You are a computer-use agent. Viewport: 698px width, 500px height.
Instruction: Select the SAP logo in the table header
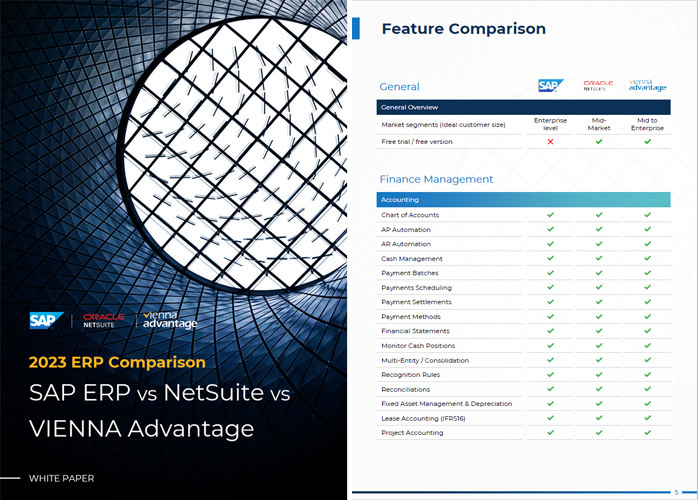point(550,86)
